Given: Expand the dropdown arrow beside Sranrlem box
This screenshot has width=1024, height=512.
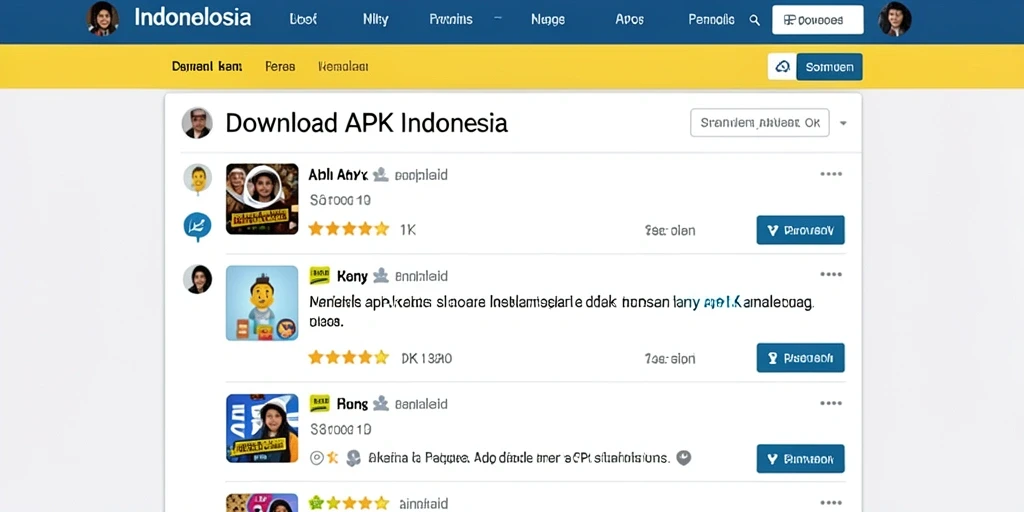Looking at the screenshot, I should click(x=843, y=123).
